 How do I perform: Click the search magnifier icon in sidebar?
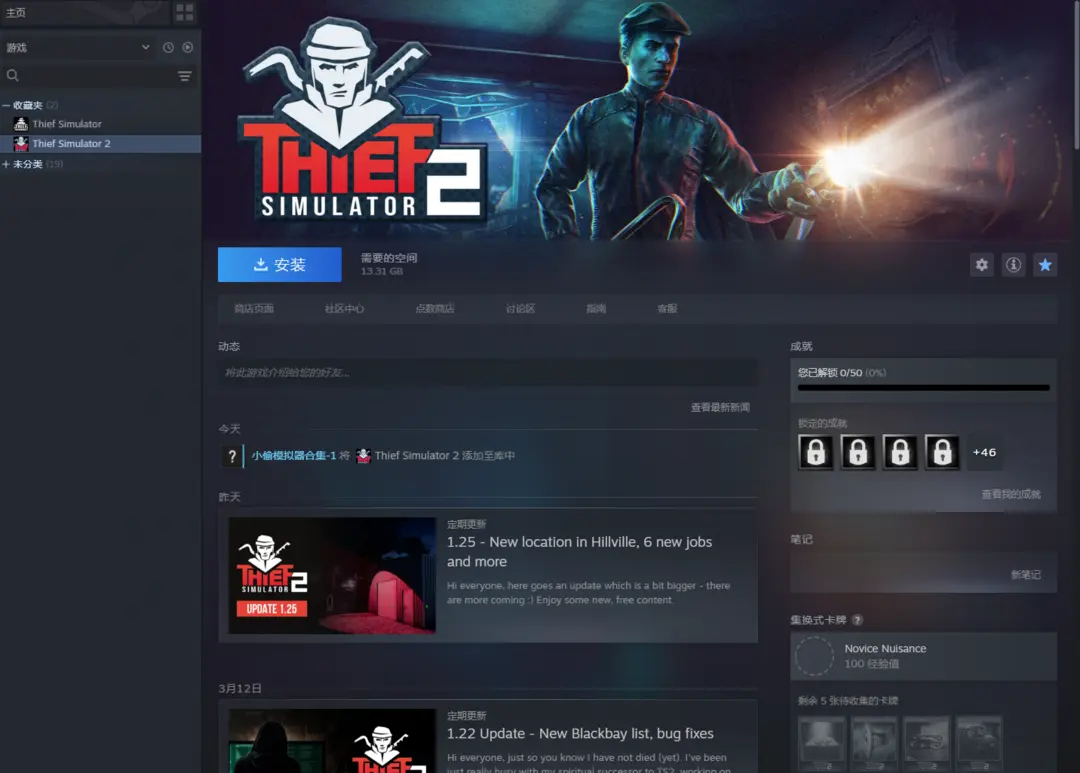tap(12, 75)
